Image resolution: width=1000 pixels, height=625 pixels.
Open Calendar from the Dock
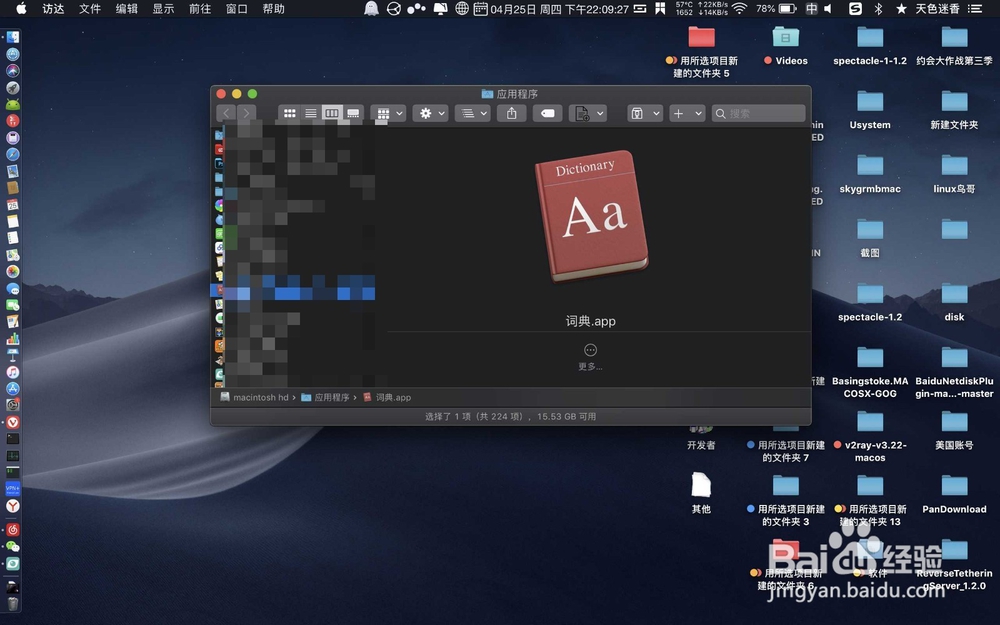13,205
